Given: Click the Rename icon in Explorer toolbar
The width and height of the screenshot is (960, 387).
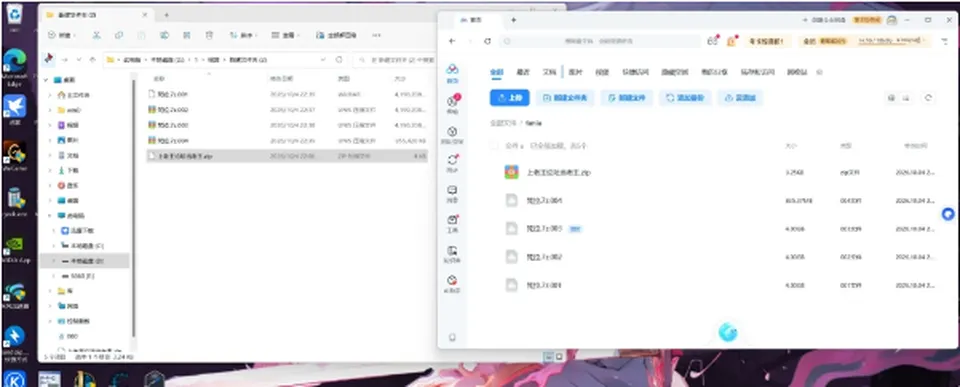Looking at the screenshot, I should [164, 36].
